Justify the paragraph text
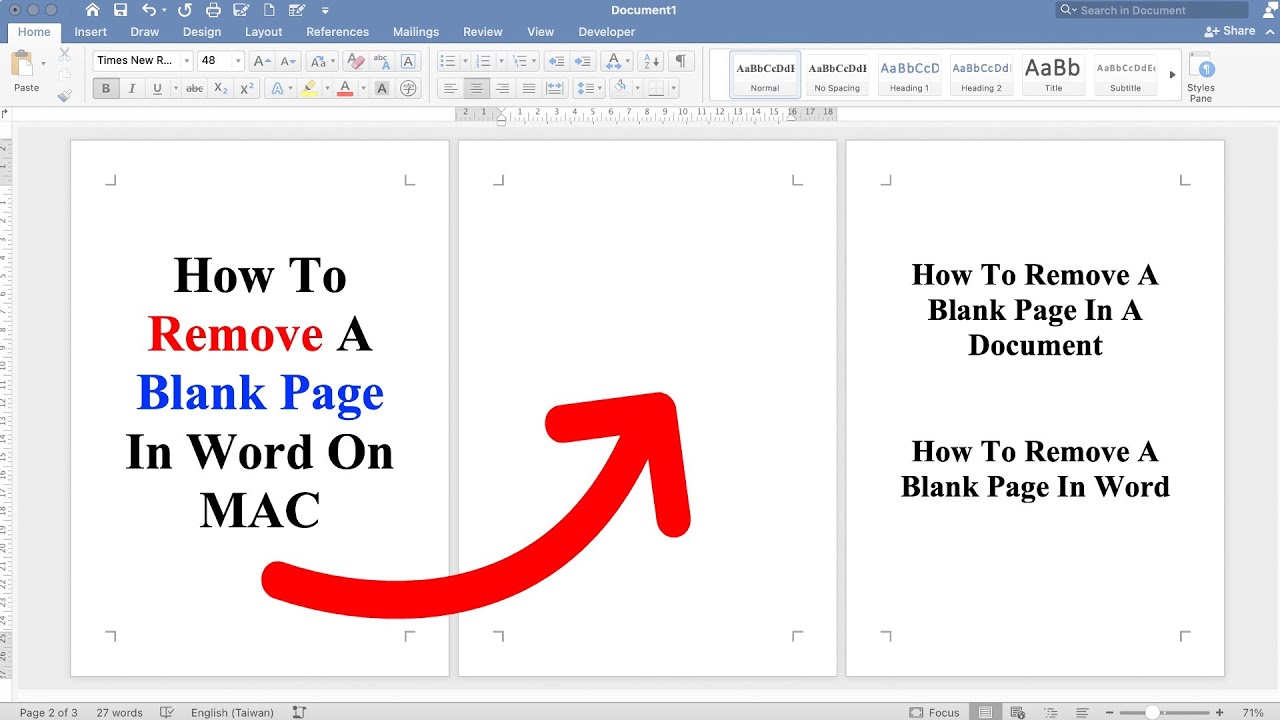 [529, 88]
